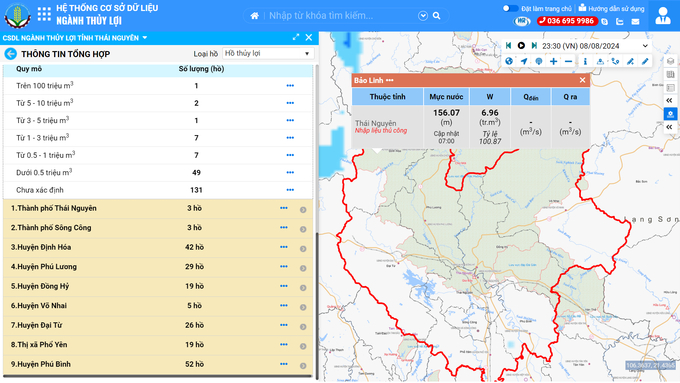The height and width of the screenshot is (383, 680).
Task: Open the table list sidebar icon
Action: click(670, 88)
